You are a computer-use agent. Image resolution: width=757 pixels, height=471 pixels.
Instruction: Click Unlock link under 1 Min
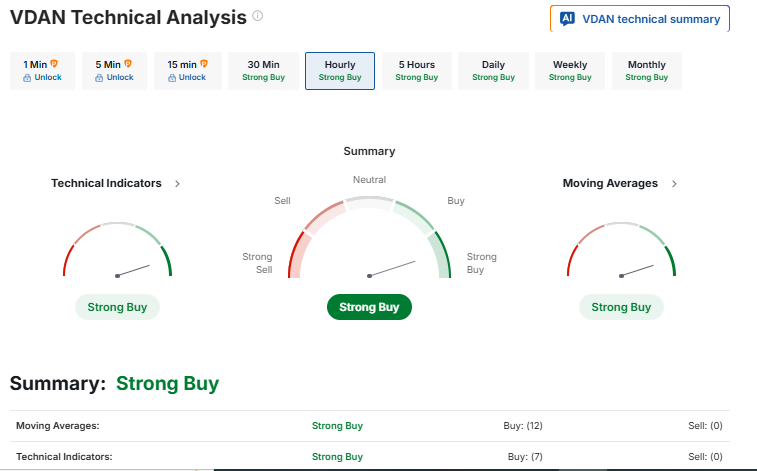click(48, 77)
